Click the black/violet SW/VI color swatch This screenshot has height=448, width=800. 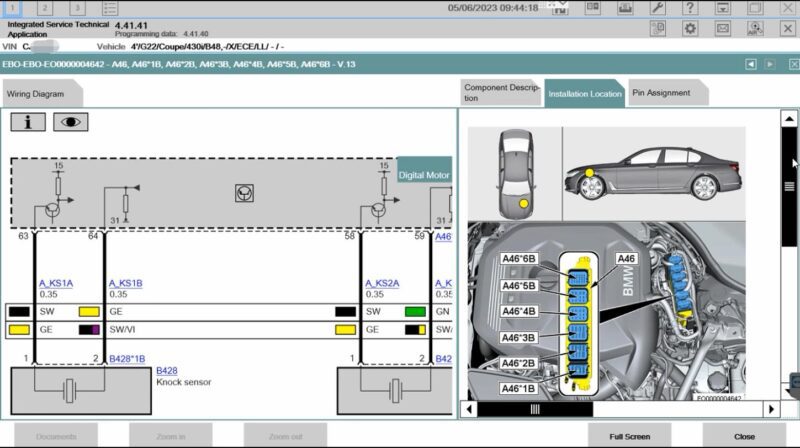tap(89, 330)
